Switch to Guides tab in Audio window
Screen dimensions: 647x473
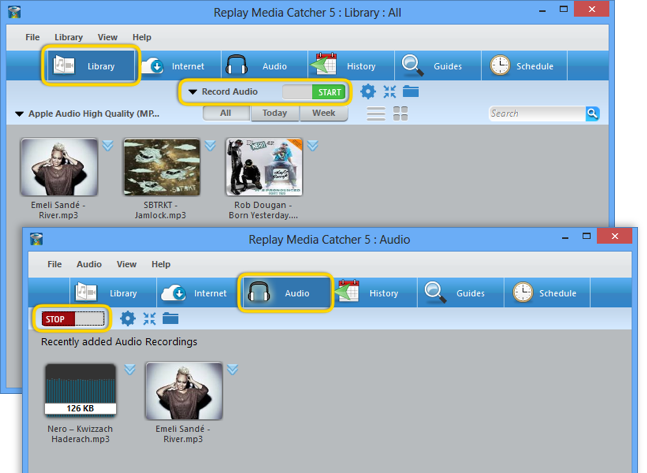pyautogui.click(x=460, y=293)
